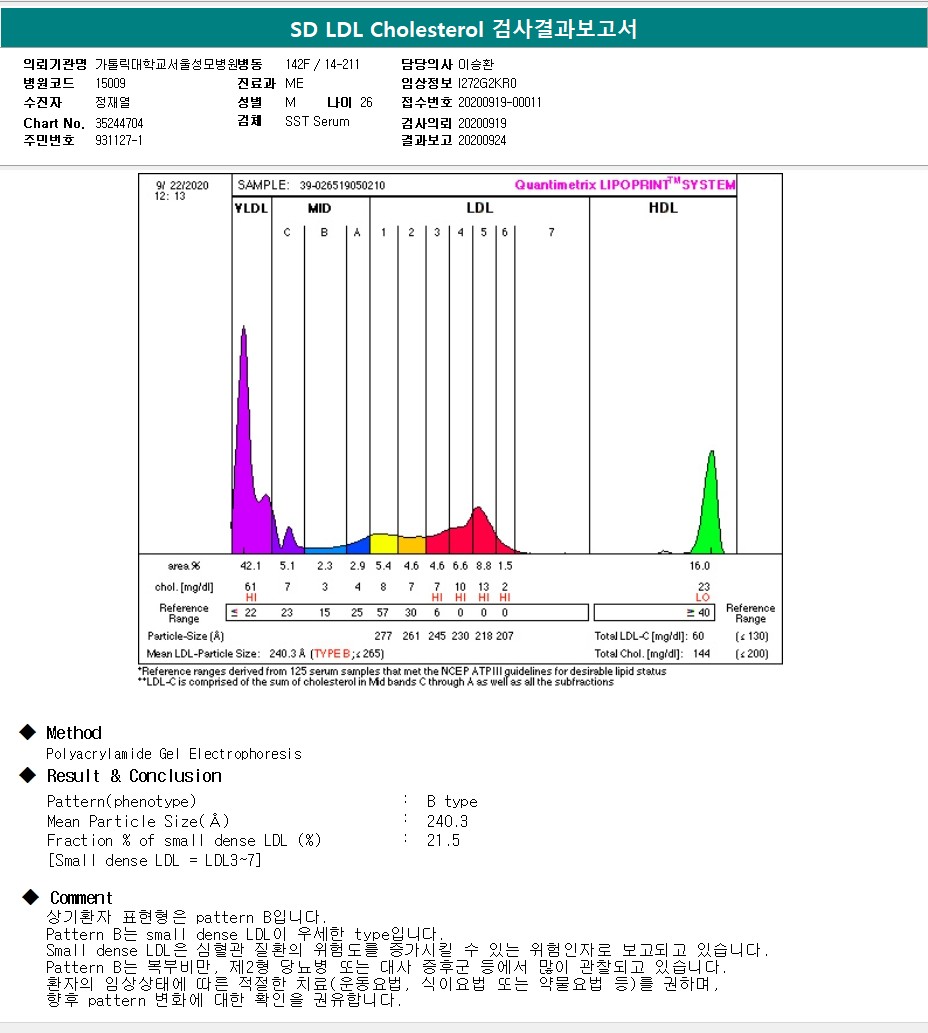The width and height of the screenshot is (928, 1033).
Task: Click the result report date '20200924'
Action: [482, 140]
